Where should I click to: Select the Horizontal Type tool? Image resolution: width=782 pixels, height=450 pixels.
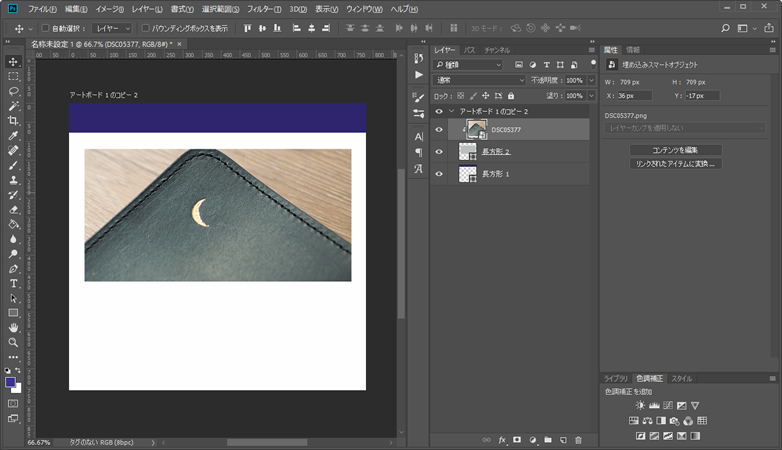(x=13, y=283)
